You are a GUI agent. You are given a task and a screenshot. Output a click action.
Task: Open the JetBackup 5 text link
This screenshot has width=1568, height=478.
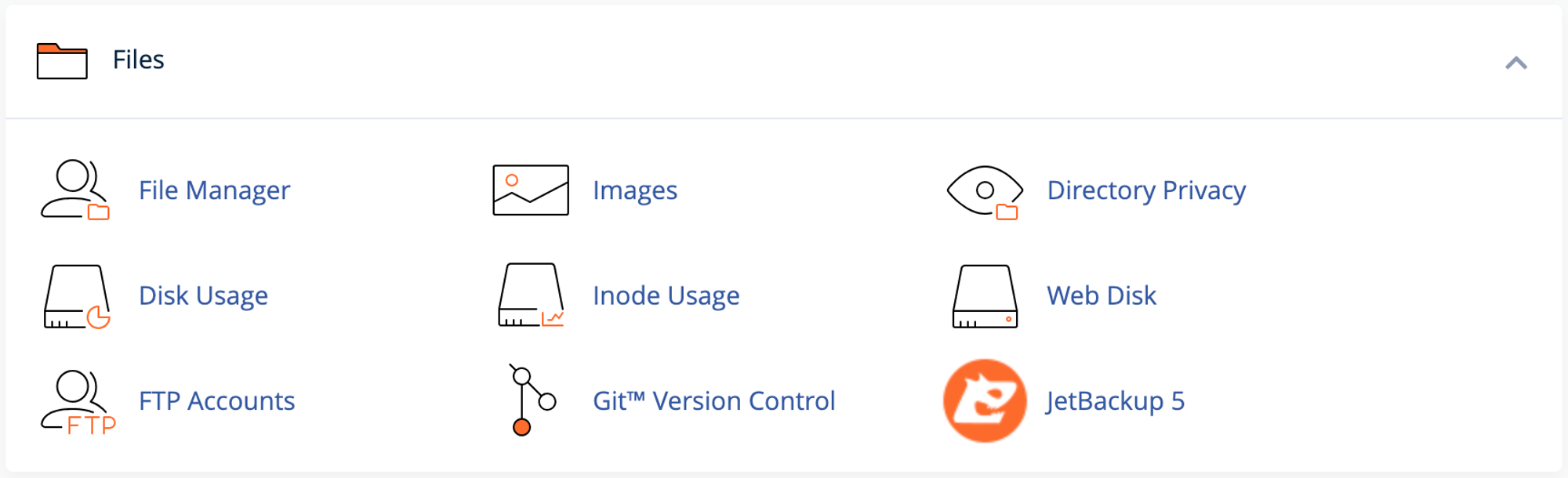pos(1116,401)
